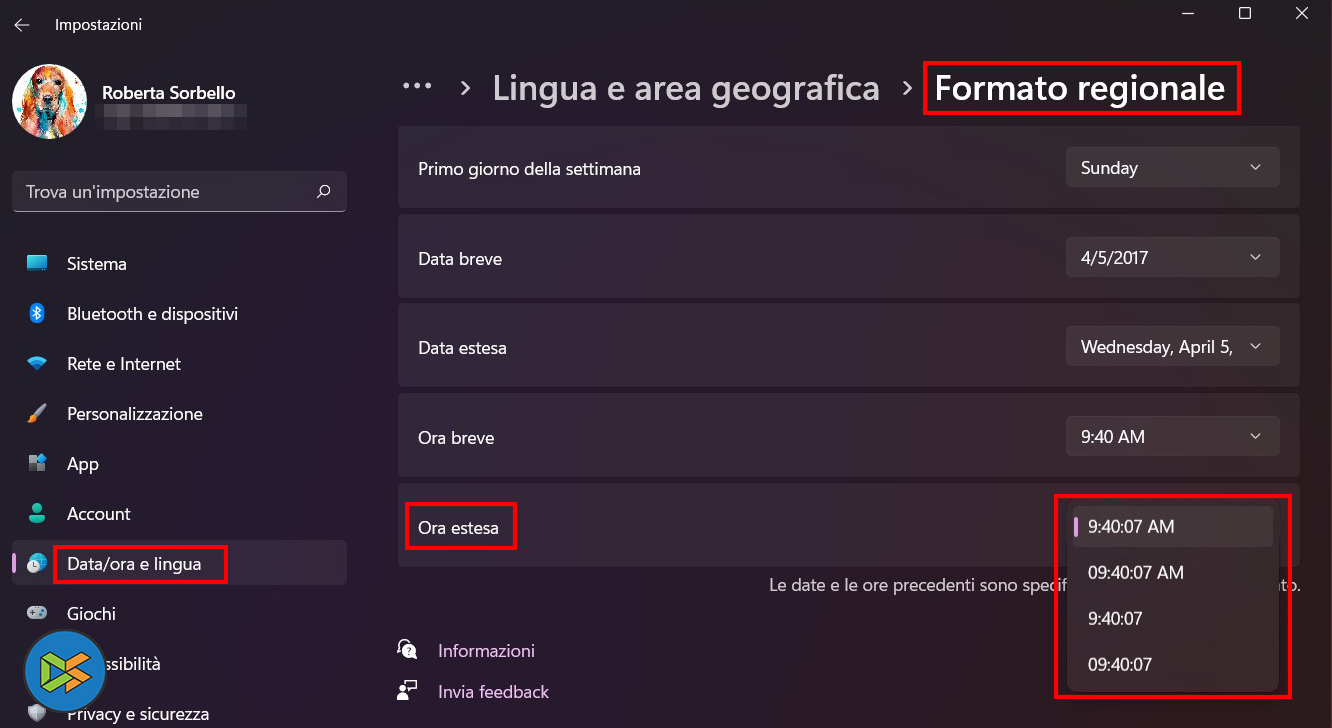
Task: Open the Primo giorno della settimana dropdown
Action: coord(1172,168)
